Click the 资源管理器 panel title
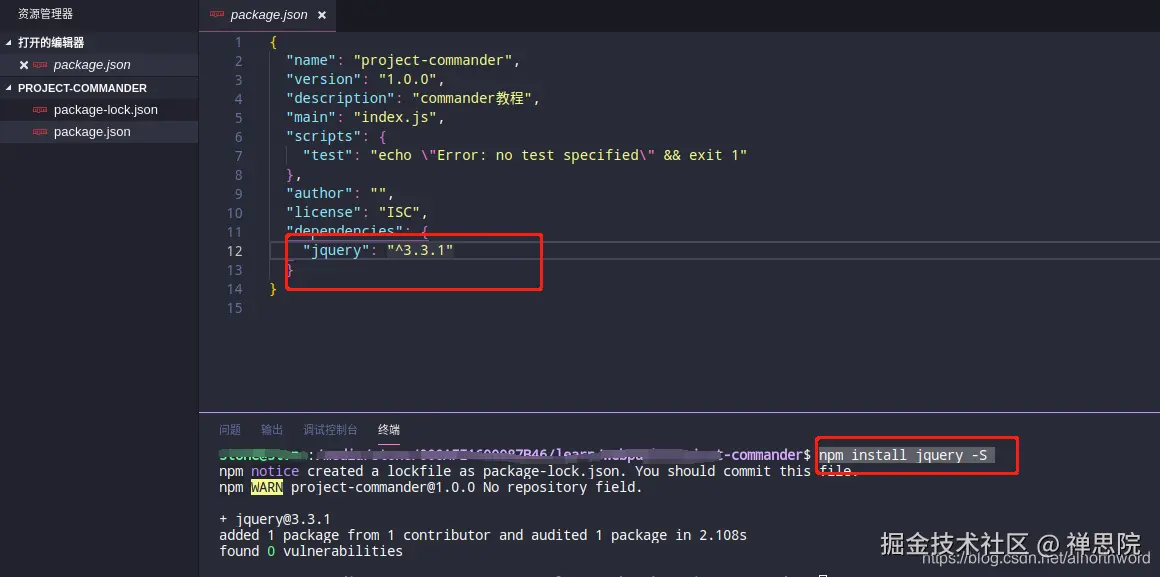Image resolution: width=1160 pixels, height=577 pixels. (45, 14)
